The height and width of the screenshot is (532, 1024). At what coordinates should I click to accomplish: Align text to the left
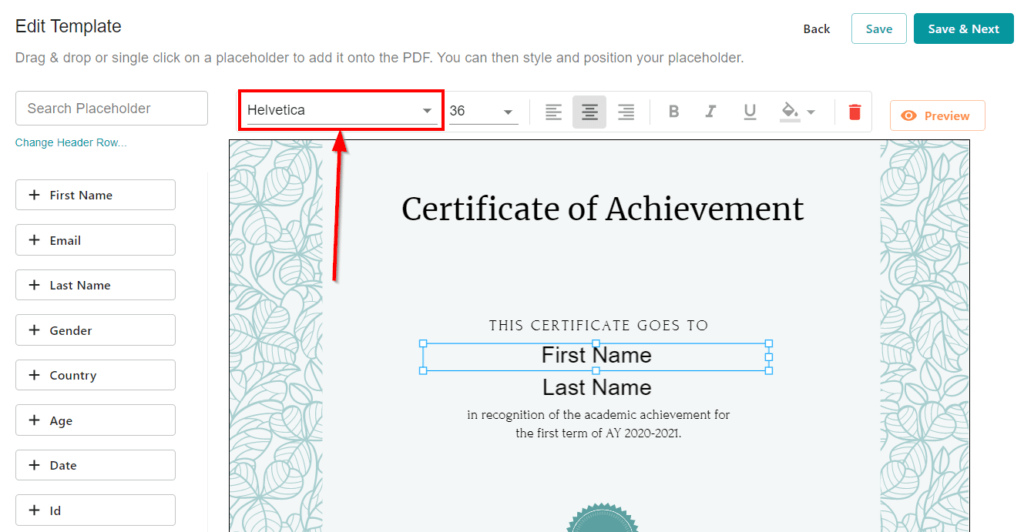[553, 112]
